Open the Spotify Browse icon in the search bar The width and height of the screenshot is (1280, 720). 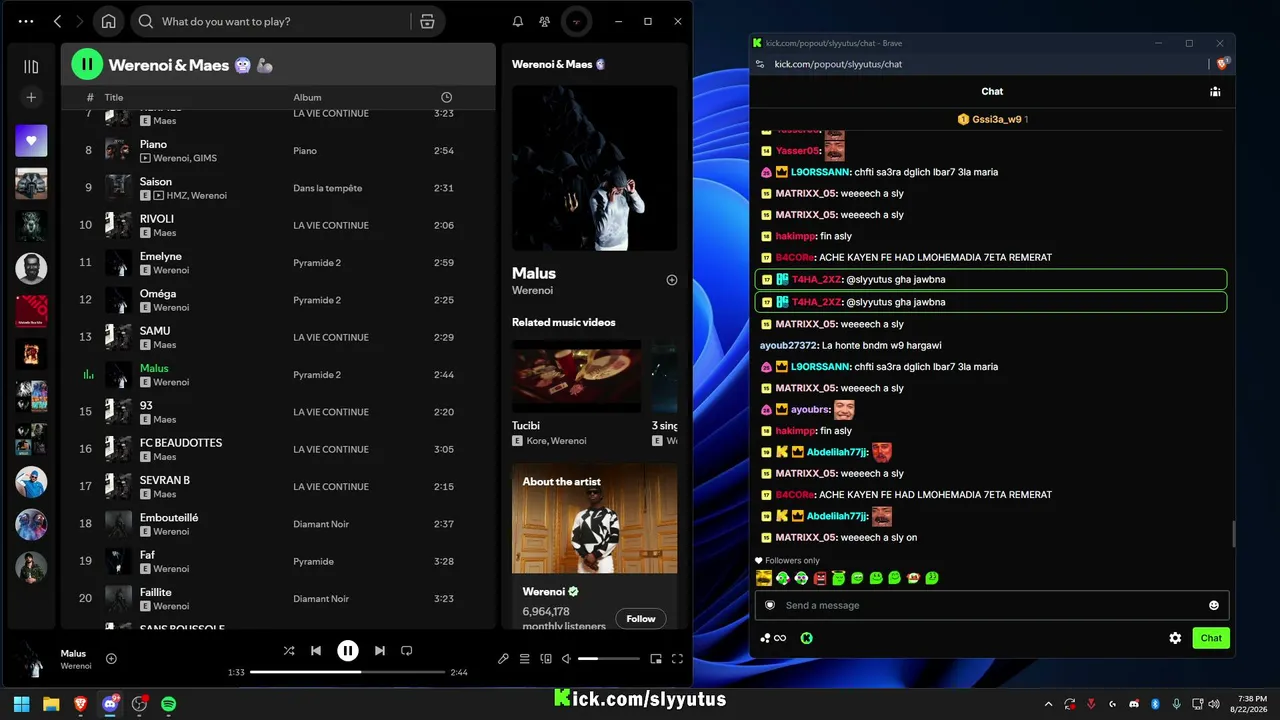pos(427,21)
